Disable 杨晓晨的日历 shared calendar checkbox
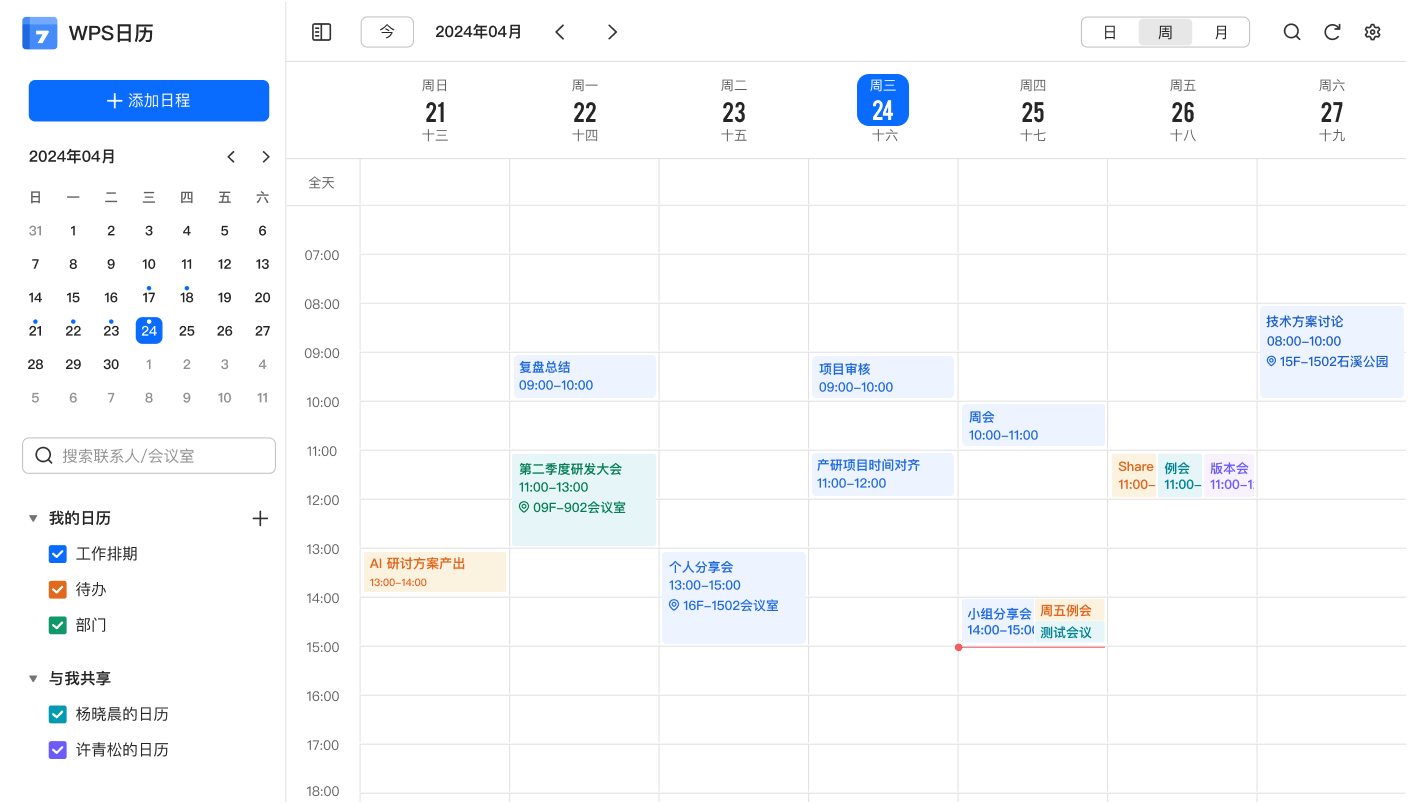The height and width of the screenshot is (804, 1408). [58, 714]
